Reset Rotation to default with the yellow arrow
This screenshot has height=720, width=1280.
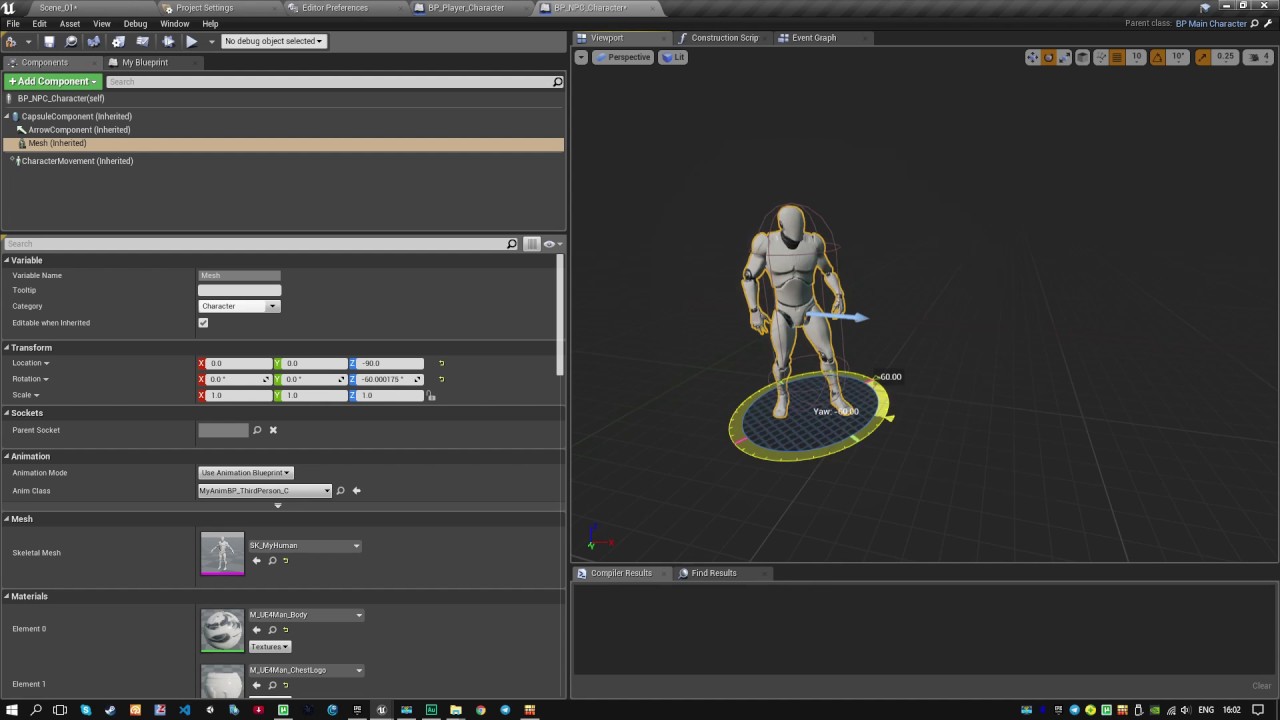pyautogui.click(x=441, y=380)
